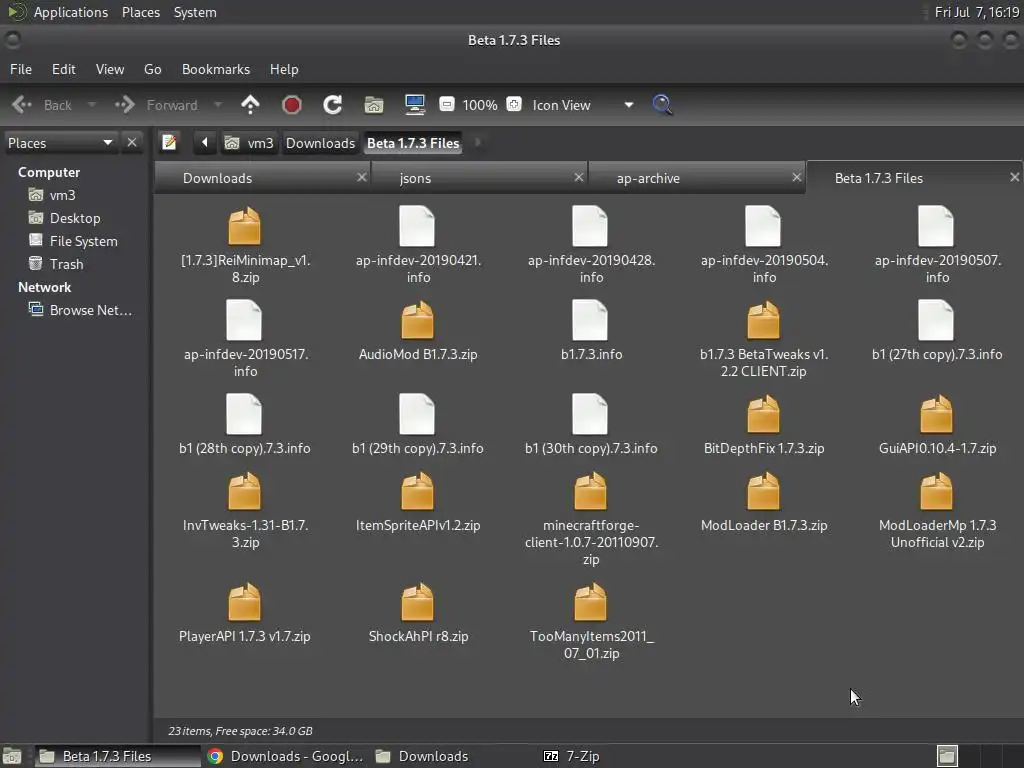Go to vm3 in the path bar
The width and height of the screenshot is (1024, 768).
[249, 143]
